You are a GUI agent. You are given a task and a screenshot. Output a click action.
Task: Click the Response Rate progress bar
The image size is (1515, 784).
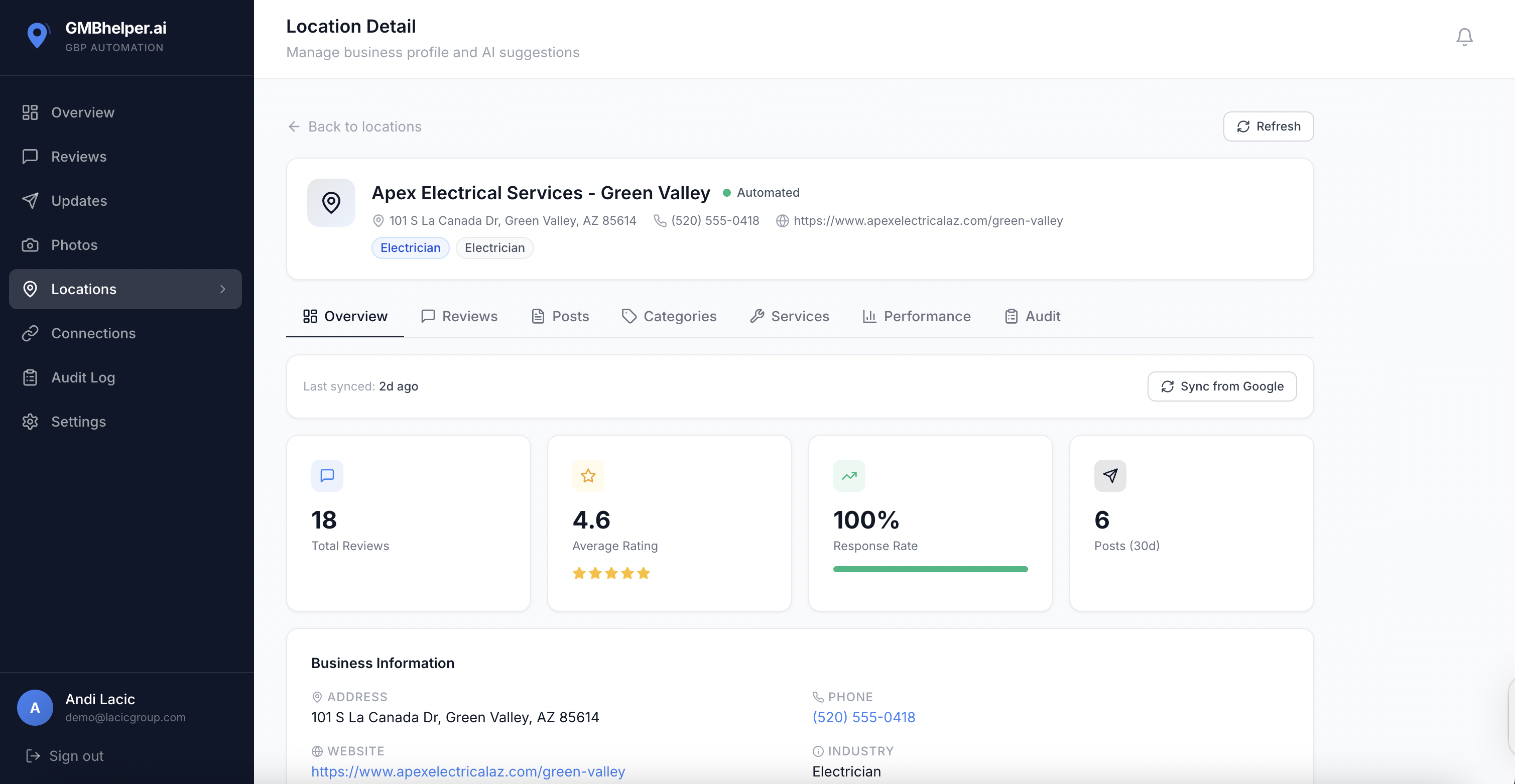pyautogui.click(x=930, y=569)
